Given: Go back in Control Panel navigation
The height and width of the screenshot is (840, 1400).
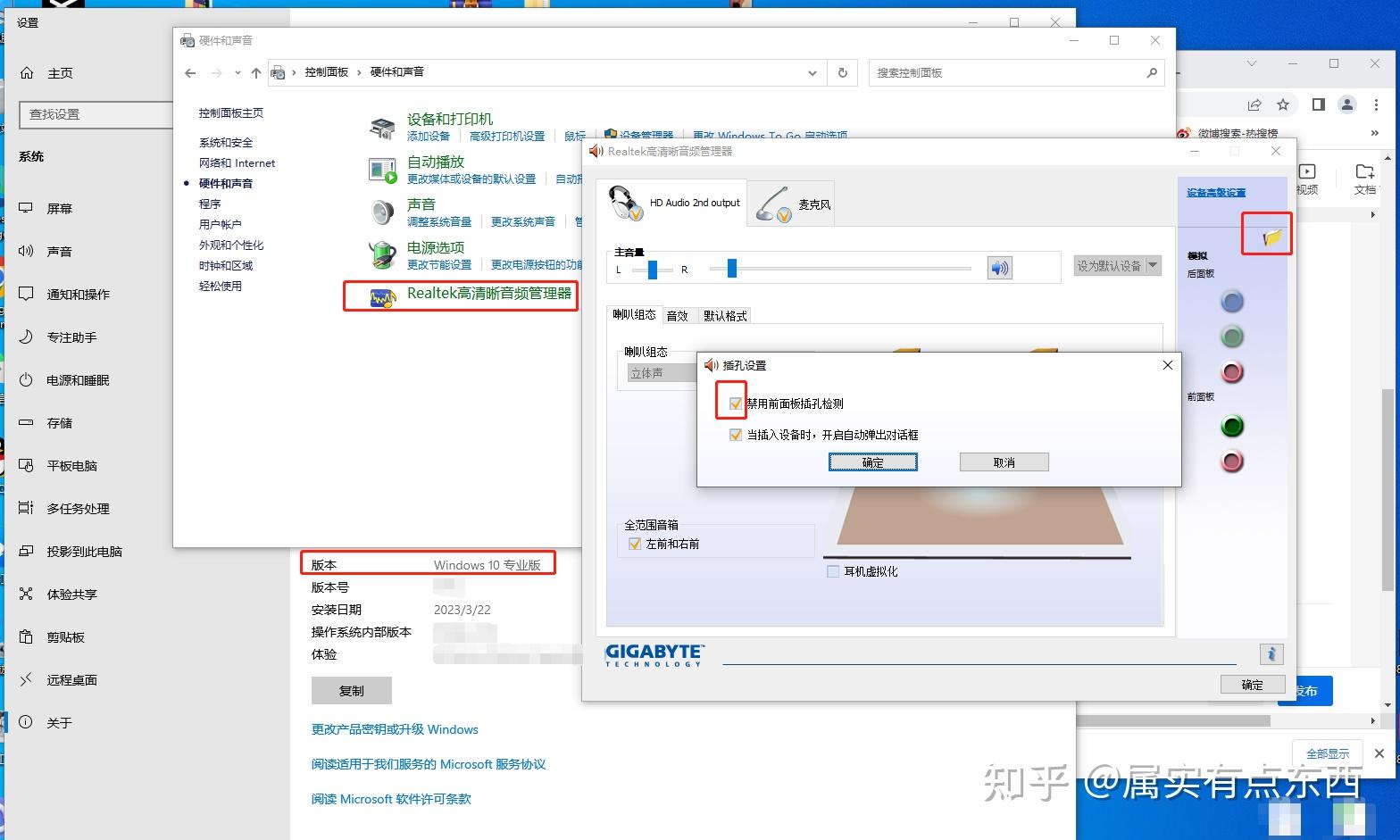Looking at the screenshot, I should point(189,72).
